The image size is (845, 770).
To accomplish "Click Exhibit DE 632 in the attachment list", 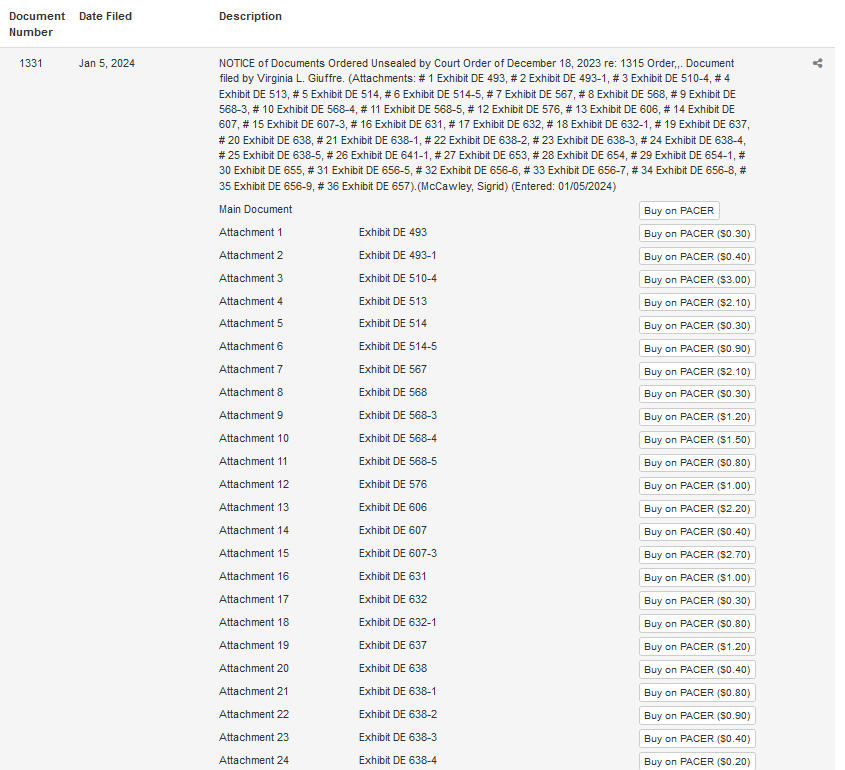I will (x=393, y=599).
